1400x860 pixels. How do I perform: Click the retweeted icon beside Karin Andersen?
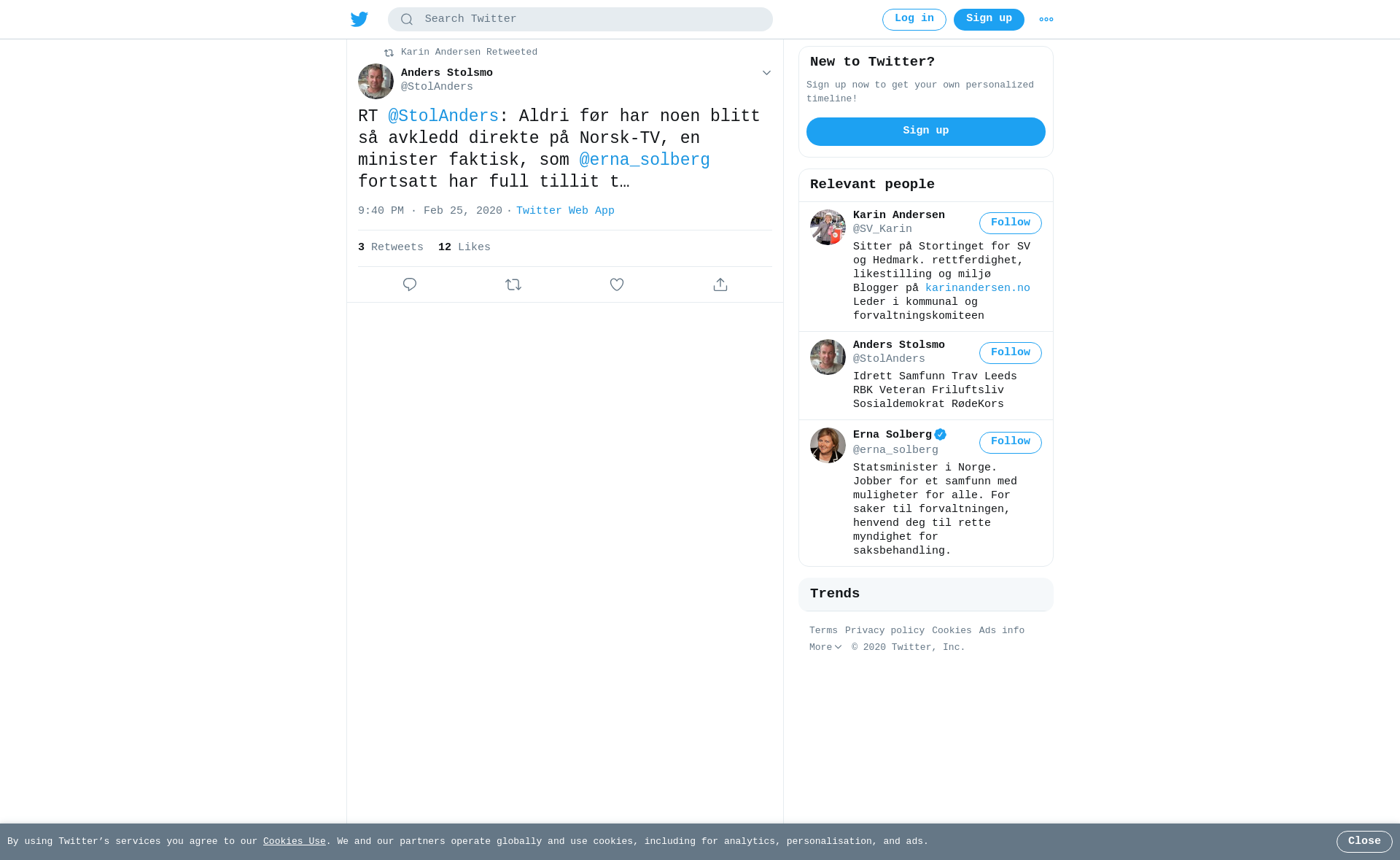click(x=389, y=53)
